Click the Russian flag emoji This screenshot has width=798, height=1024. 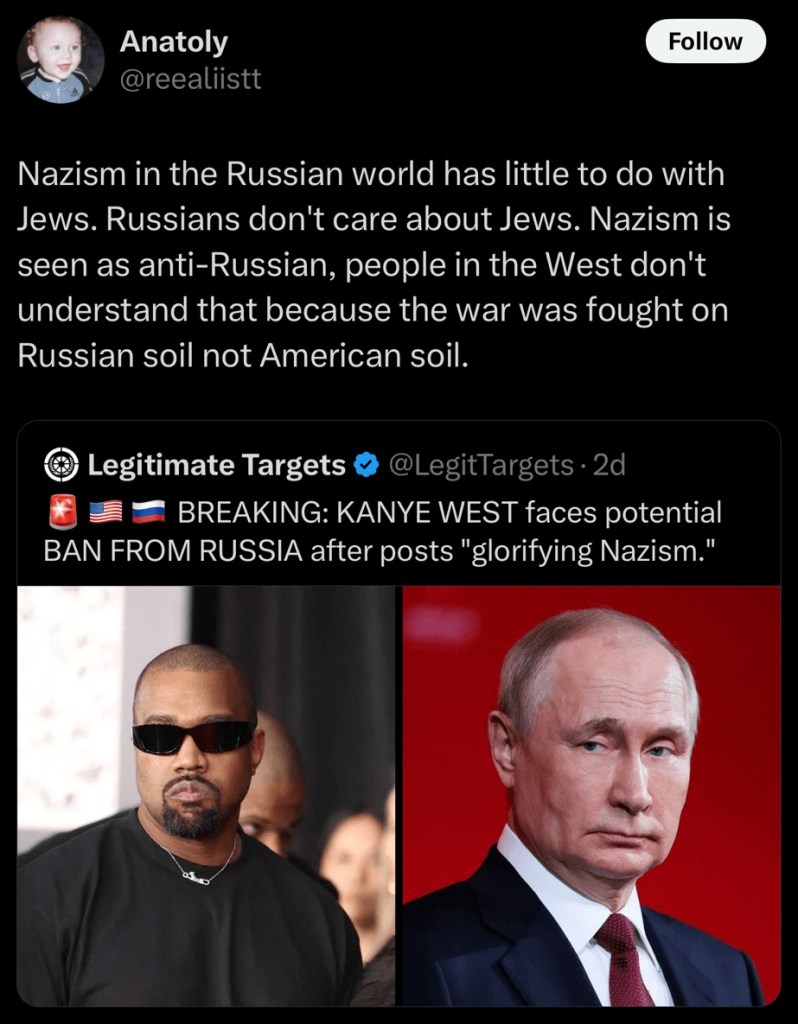pyautogui.click(x=148, y=512)
